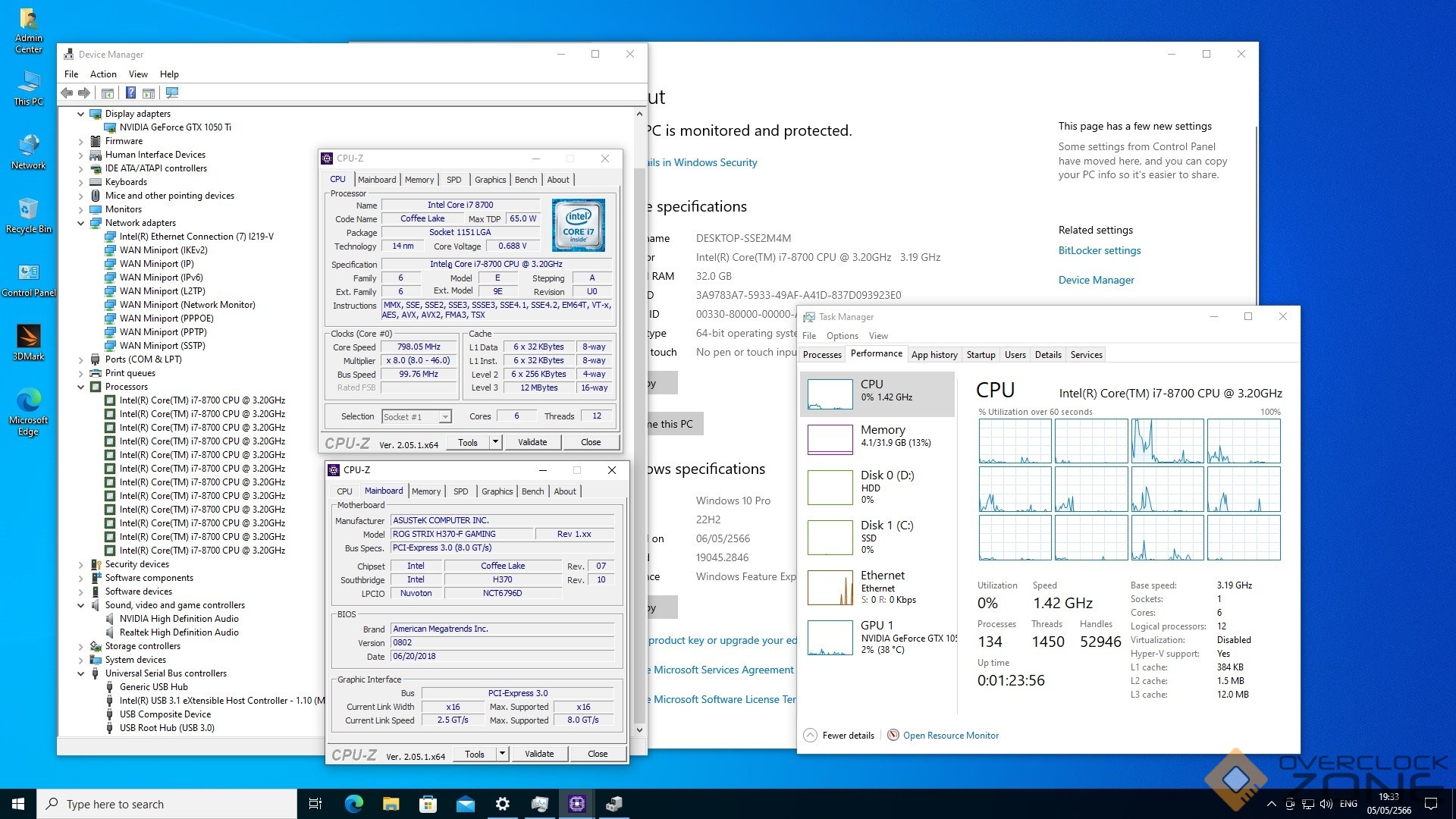Select Memory graph thumbnail in Task Manager
The width and height of the screenshot is (1456, 819).
pos(830,438)
